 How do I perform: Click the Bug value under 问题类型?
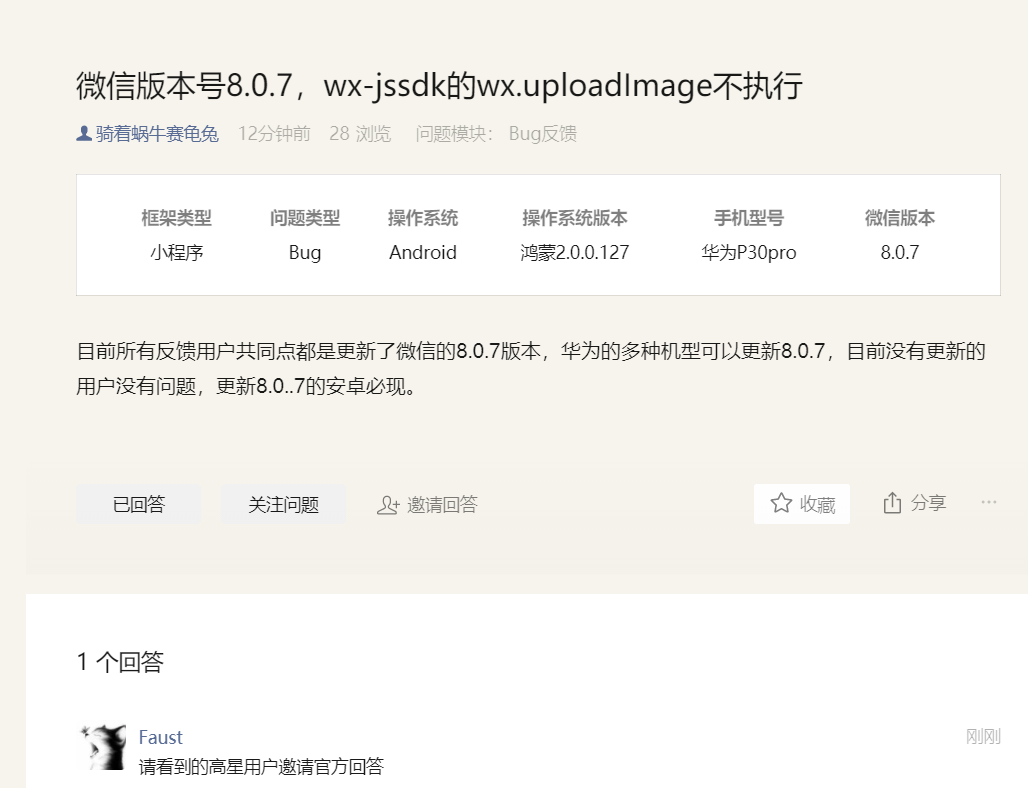coord(305,252)
